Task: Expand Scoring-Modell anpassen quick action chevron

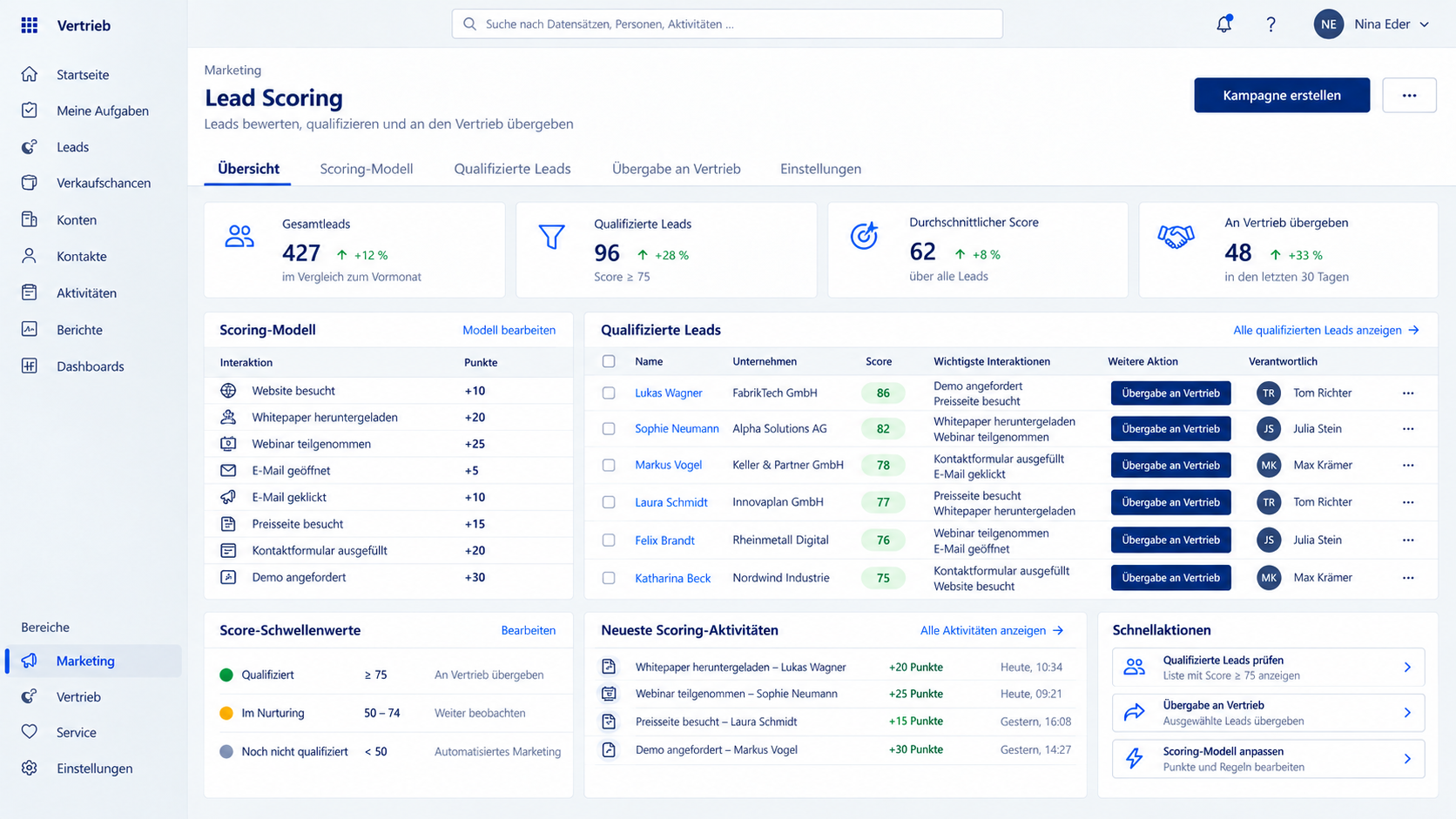Action: 1407,759
